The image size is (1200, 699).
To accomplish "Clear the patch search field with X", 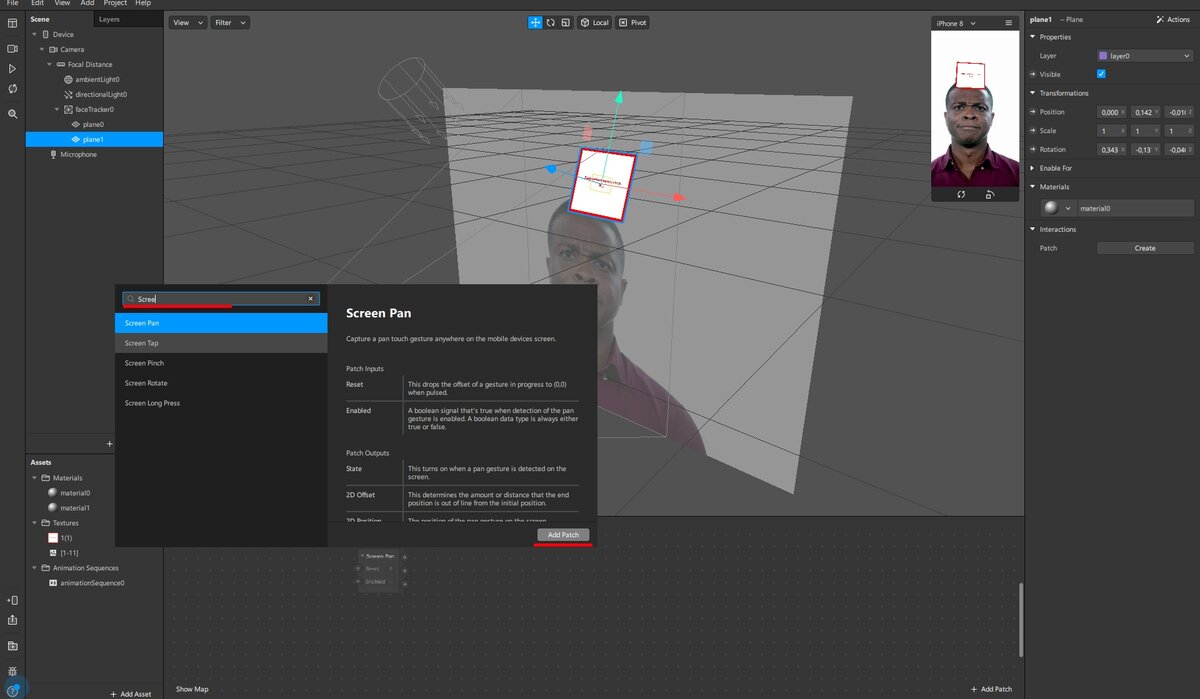I will click(x=311, y=299).
